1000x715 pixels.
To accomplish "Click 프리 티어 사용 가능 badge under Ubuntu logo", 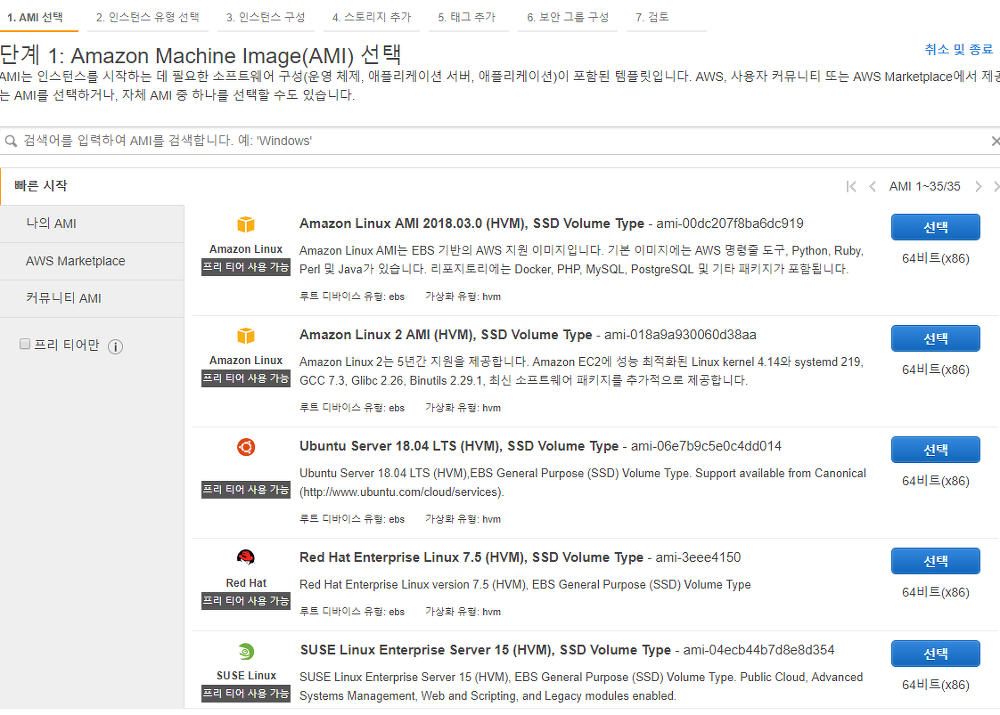I will coord(246,490).
